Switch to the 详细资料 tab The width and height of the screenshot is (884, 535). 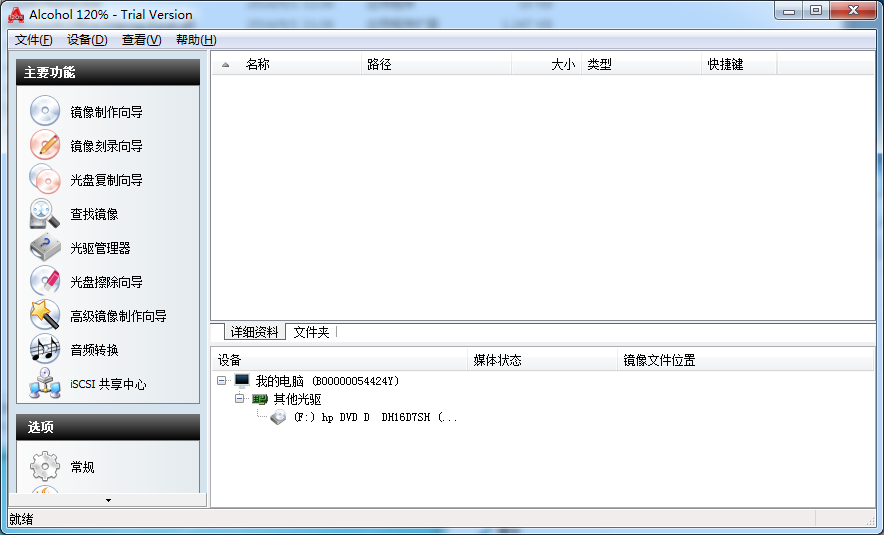tap(254, 332)
